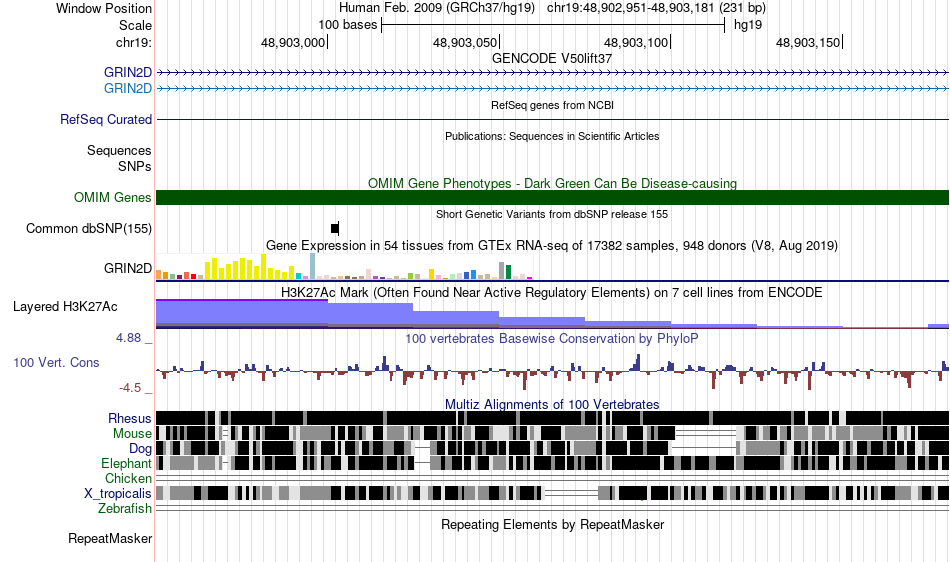950x562 pixels.
Task: Click the 100 bases scale bar
Action: coord(553,25)
